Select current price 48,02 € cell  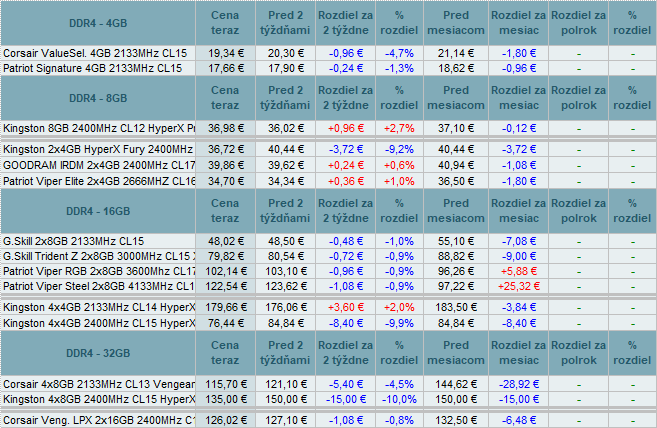coord(225,241)
